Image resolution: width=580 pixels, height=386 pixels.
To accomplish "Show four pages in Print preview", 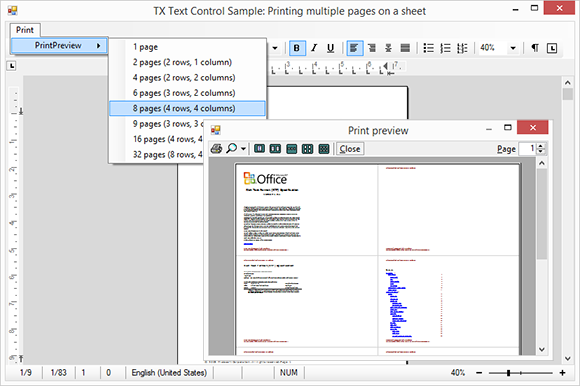I will point(307,149).
